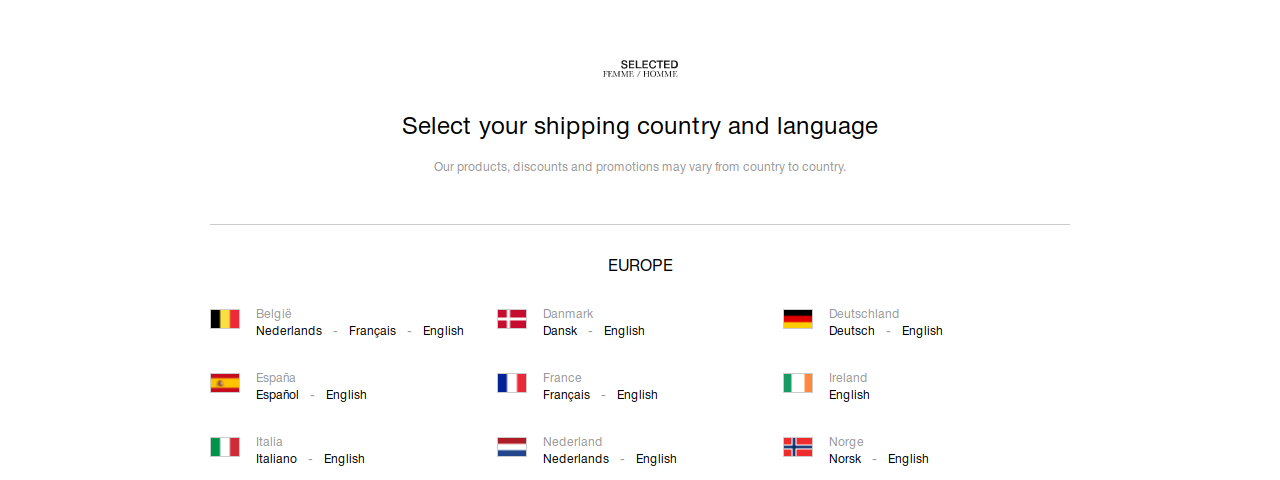Pick Italiano for Italia
Screen dimensions: 1280x480
click(x=276, y=459)
